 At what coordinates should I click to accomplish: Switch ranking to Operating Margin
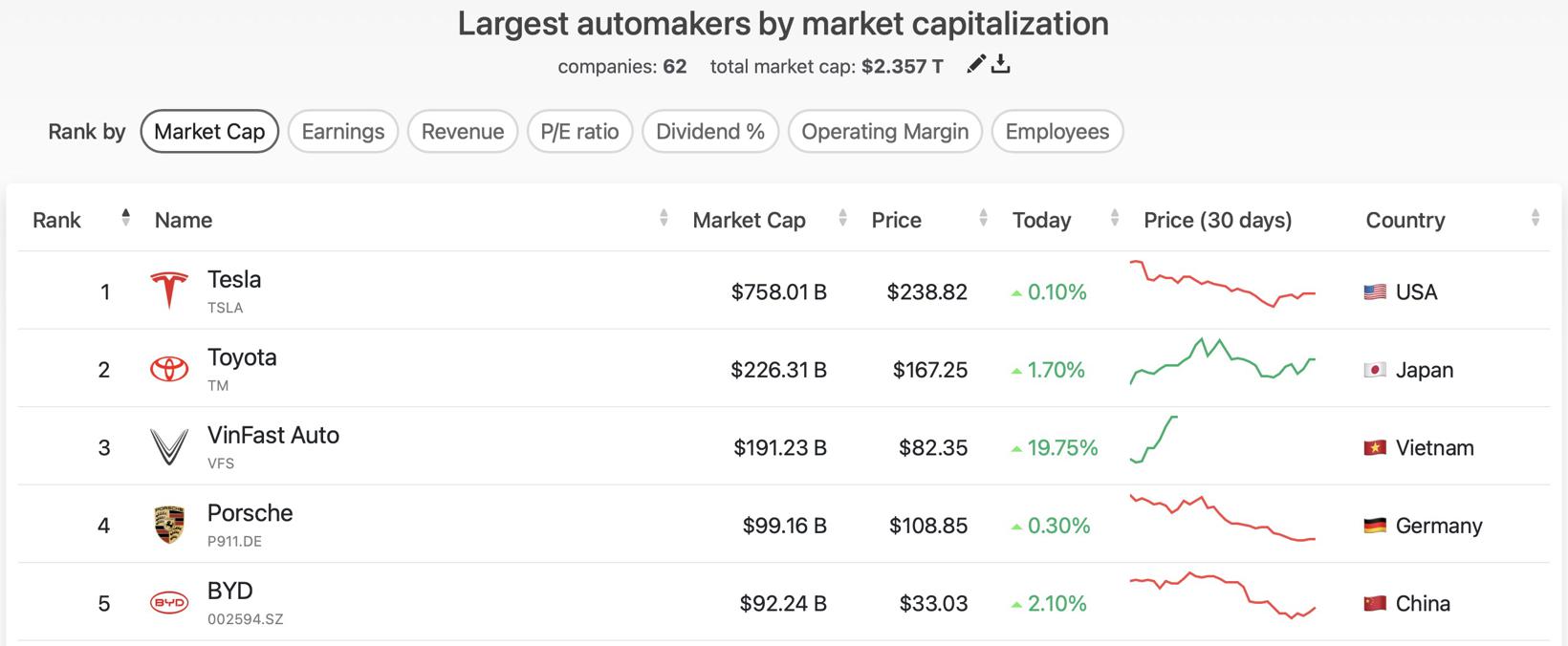tap(884, 132)
